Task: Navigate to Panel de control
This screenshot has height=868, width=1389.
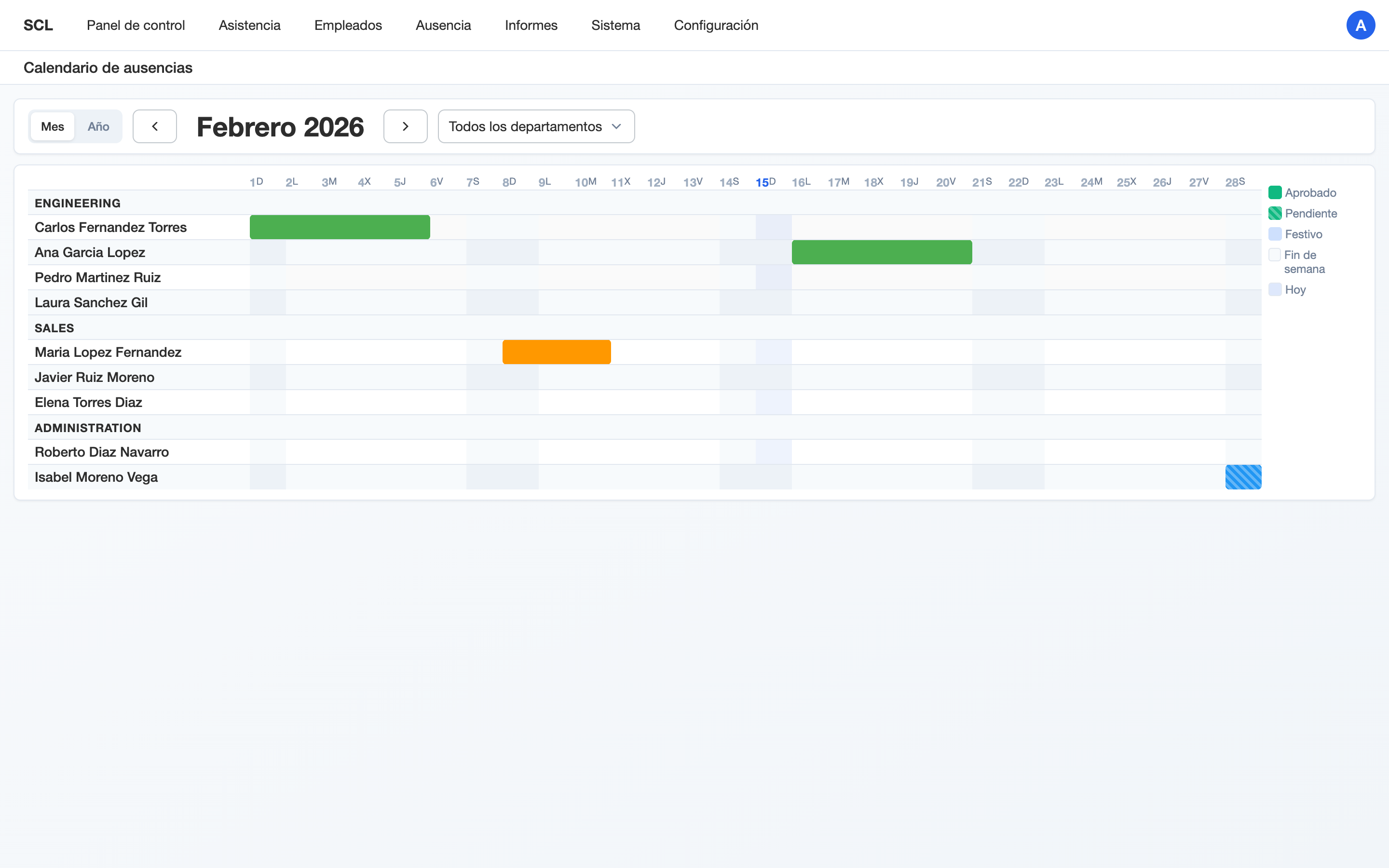Action: 136,25
